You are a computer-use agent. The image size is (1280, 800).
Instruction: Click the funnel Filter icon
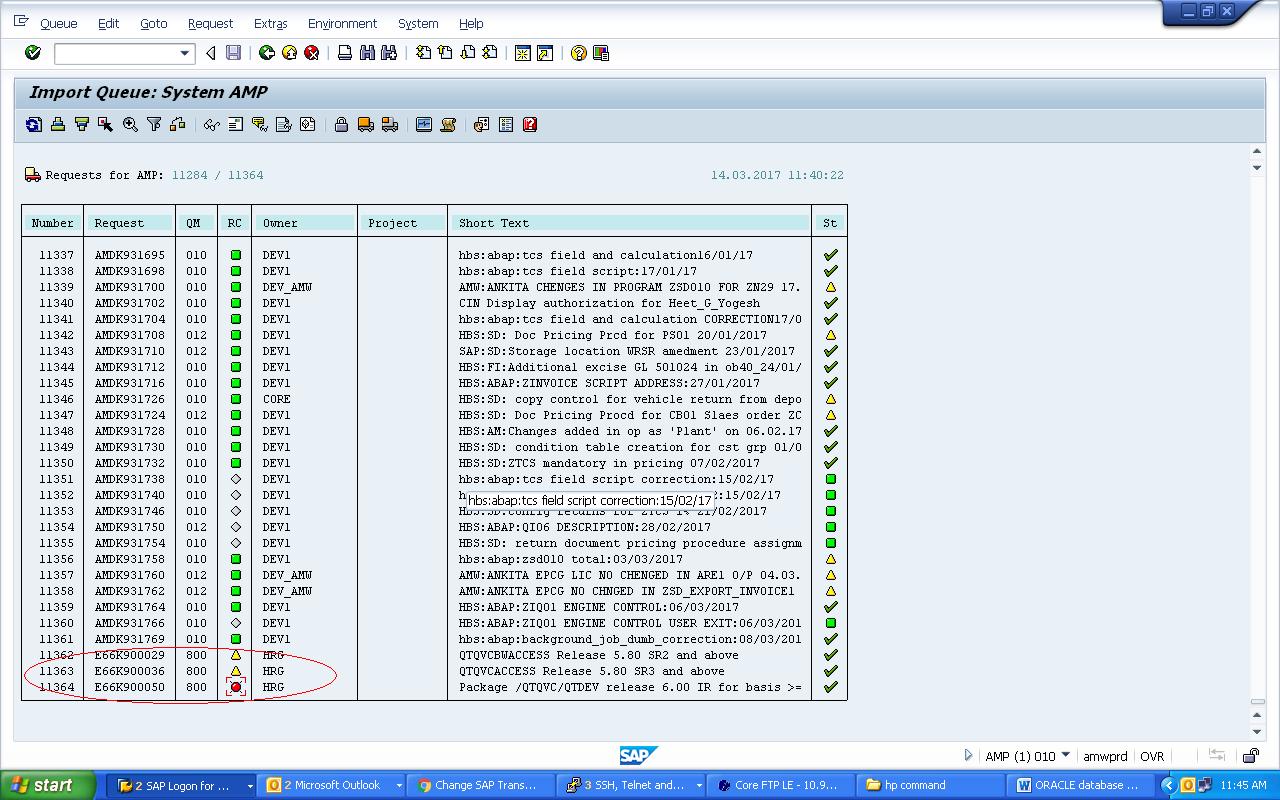[x=154, y=124]
